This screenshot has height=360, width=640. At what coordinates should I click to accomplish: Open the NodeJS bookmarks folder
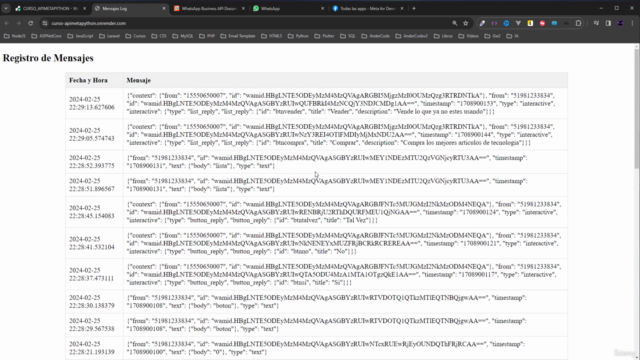click(x=15, y=36)
